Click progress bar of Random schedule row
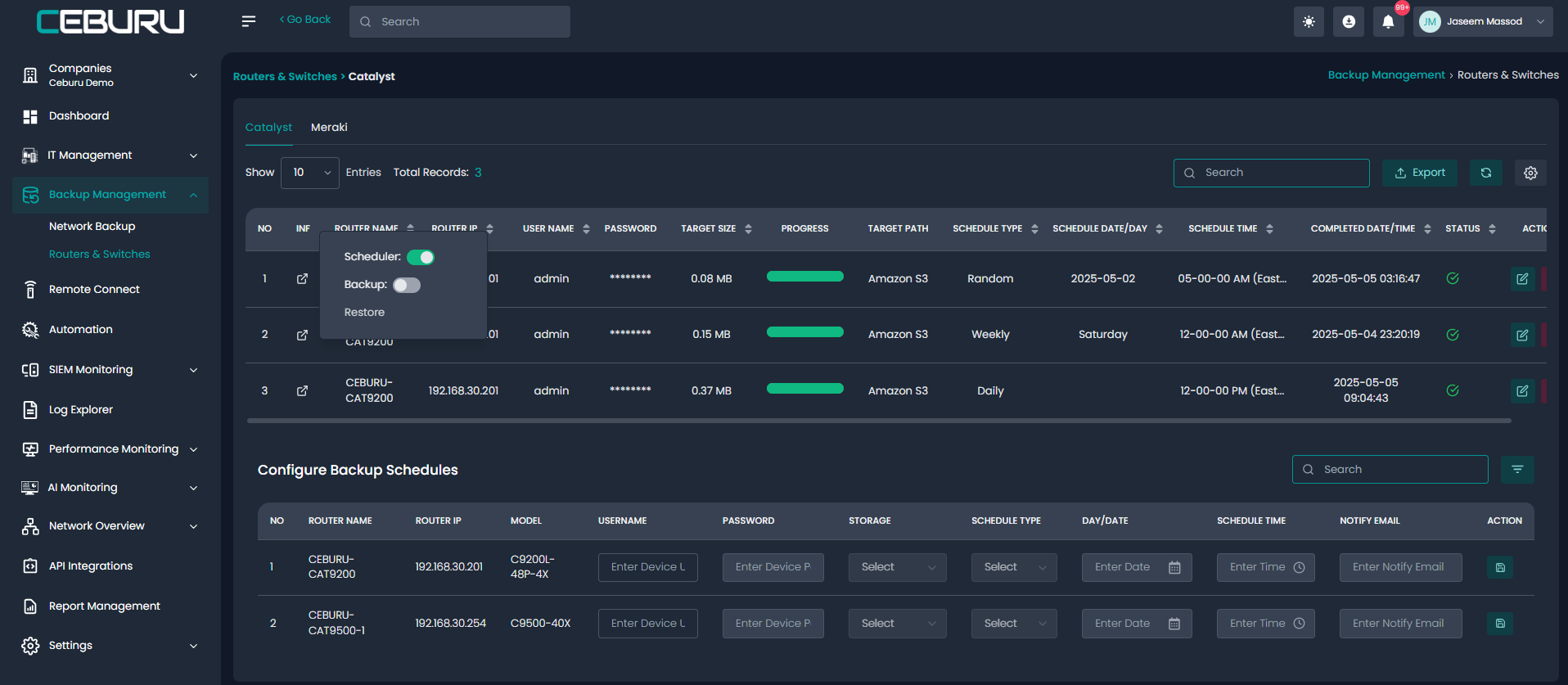This screenshot has width=1568, height=685. [805, 277]
